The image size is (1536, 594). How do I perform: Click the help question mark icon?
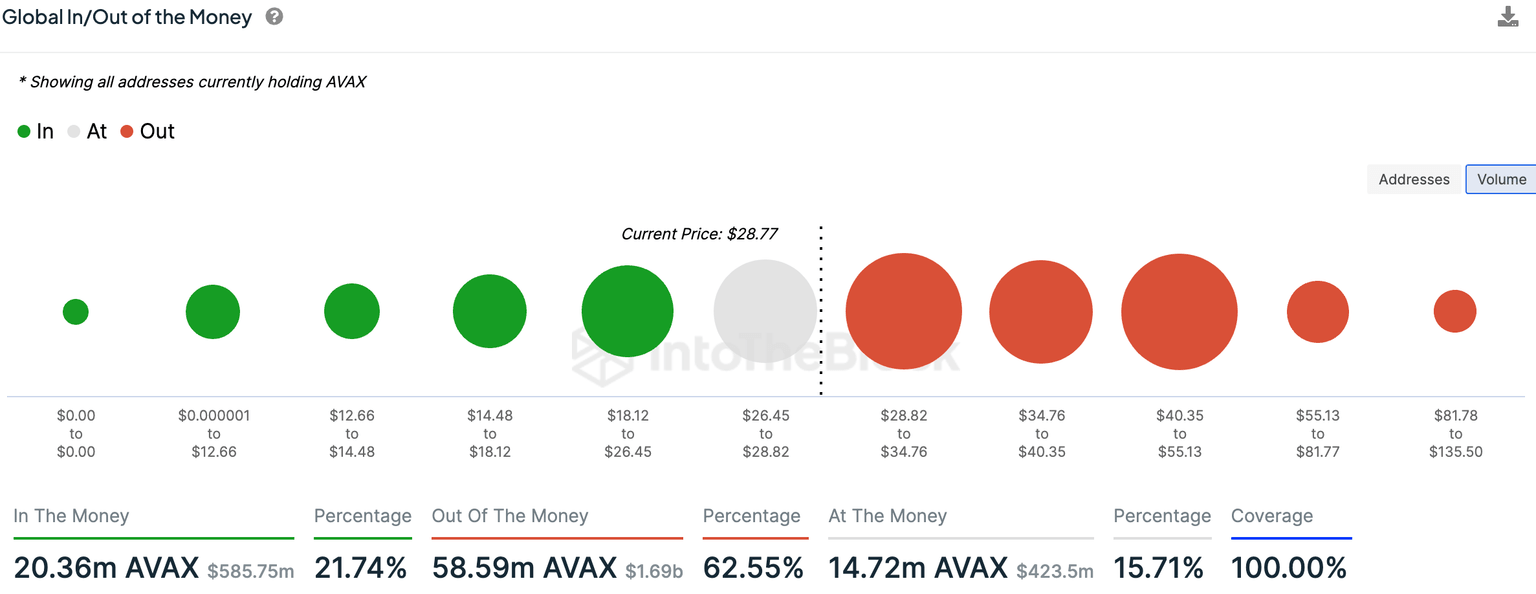coord(274,17)
